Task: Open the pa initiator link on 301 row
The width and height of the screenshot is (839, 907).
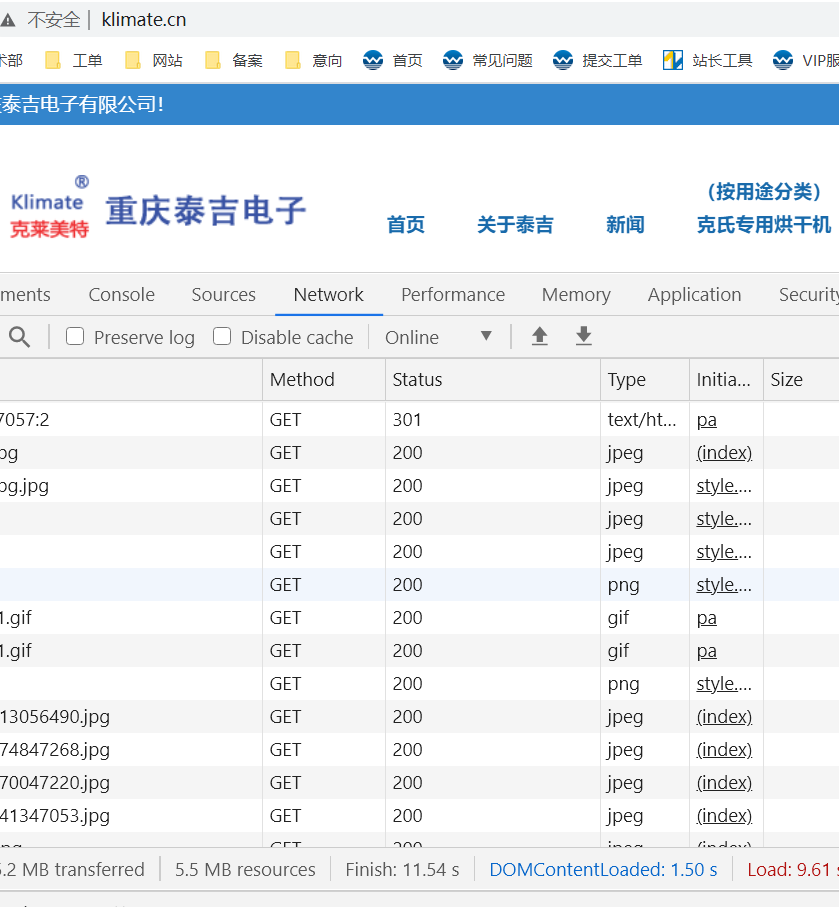Action: [706, 420]
